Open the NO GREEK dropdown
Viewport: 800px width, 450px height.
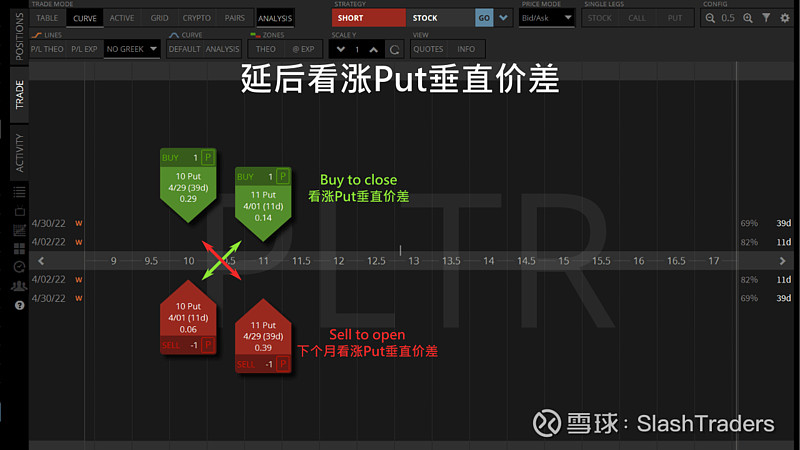coord(132,49)
